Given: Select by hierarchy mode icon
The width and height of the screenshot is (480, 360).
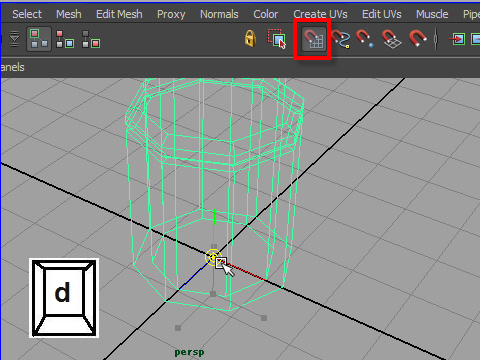Looking at the screenshot, I should pyautogui.click(x=39, y=39).
